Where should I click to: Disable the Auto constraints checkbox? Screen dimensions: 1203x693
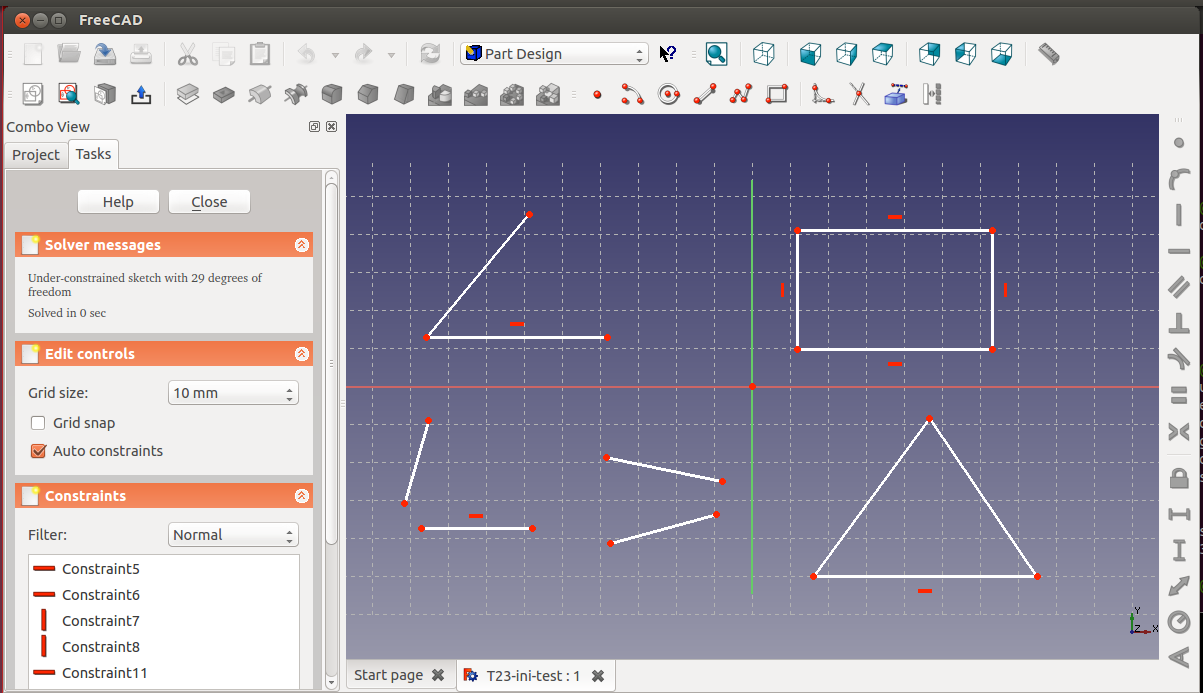pos(39,451)
